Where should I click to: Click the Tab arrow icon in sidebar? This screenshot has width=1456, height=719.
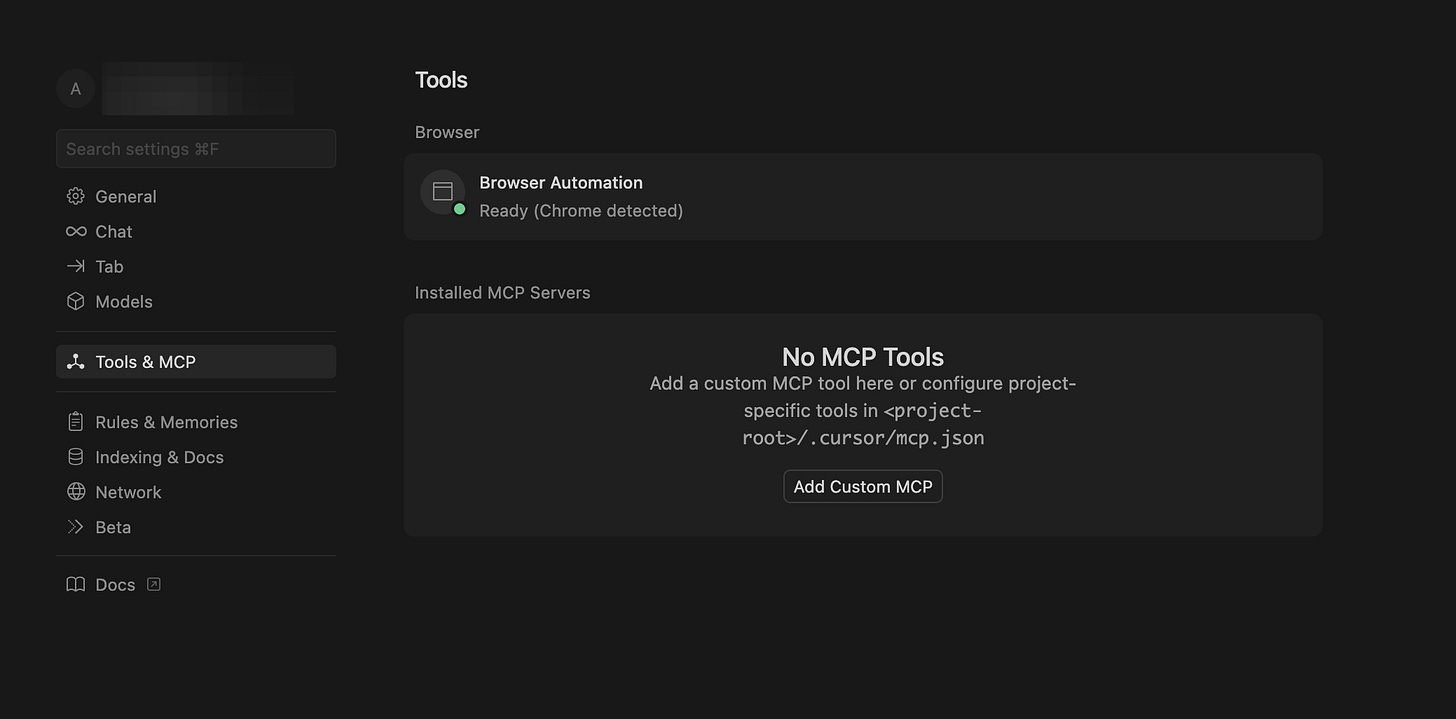(75, 266)
